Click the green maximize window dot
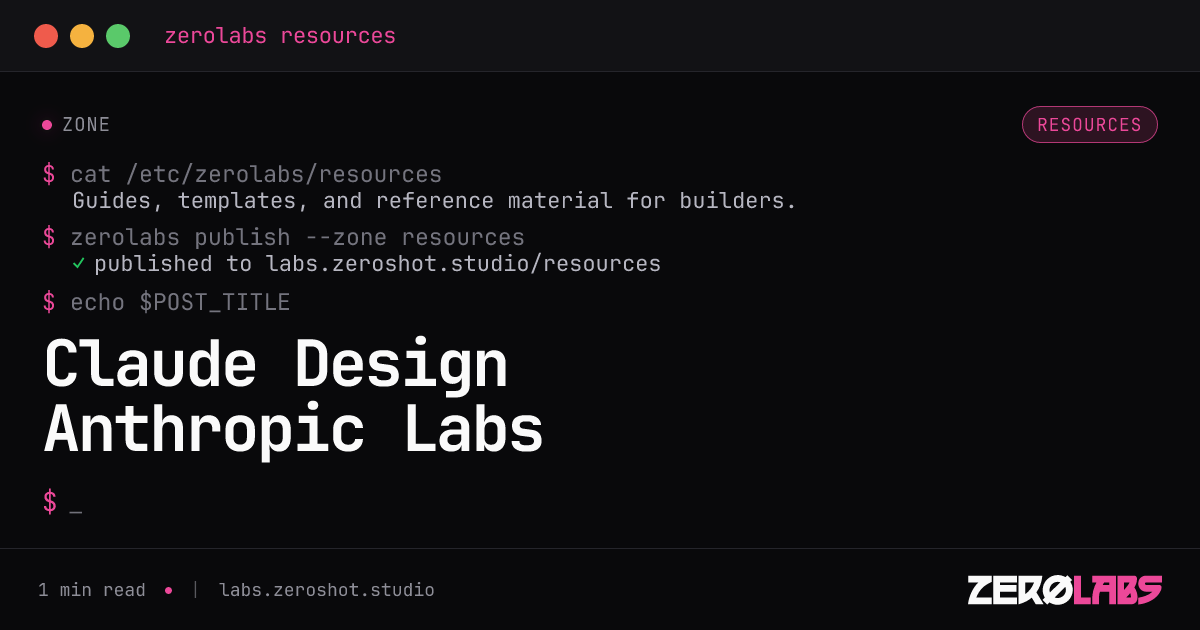Image resolution: width=1200 pixels, height=630 pixels. click(118, 36)
